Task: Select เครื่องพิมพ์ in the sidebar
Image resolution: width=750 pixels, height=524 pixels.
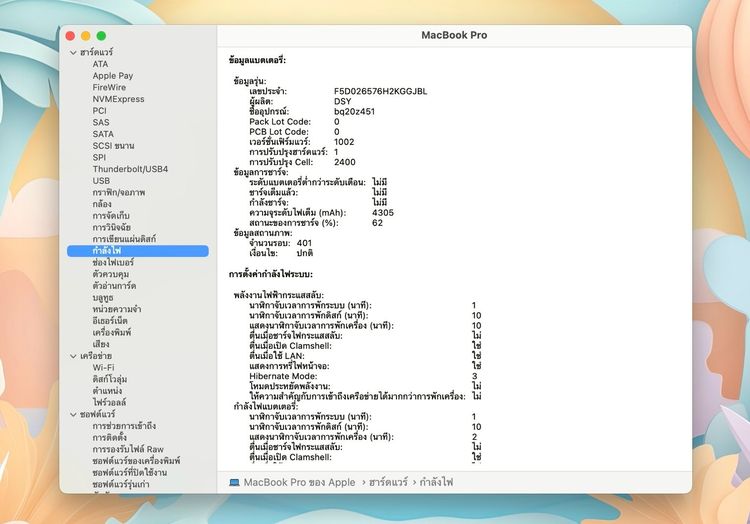Action: [x=111, y=333]
